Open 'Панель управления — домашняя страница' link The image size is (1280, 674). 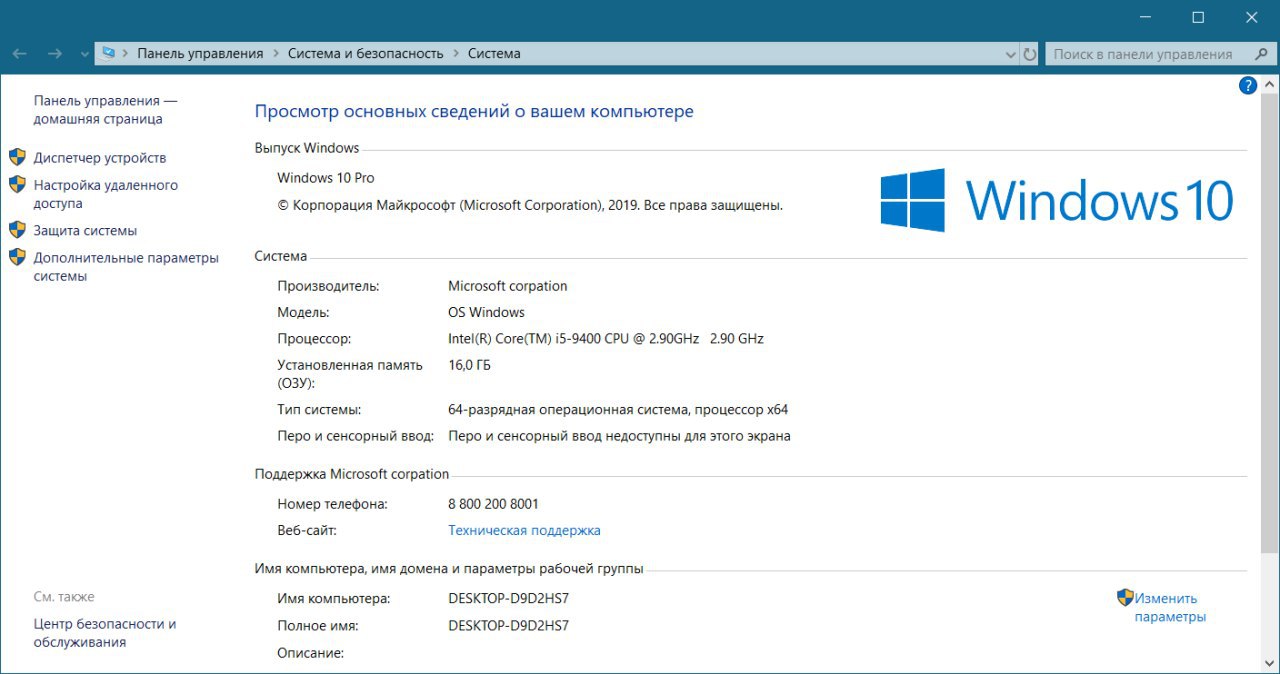coord(105,110)
